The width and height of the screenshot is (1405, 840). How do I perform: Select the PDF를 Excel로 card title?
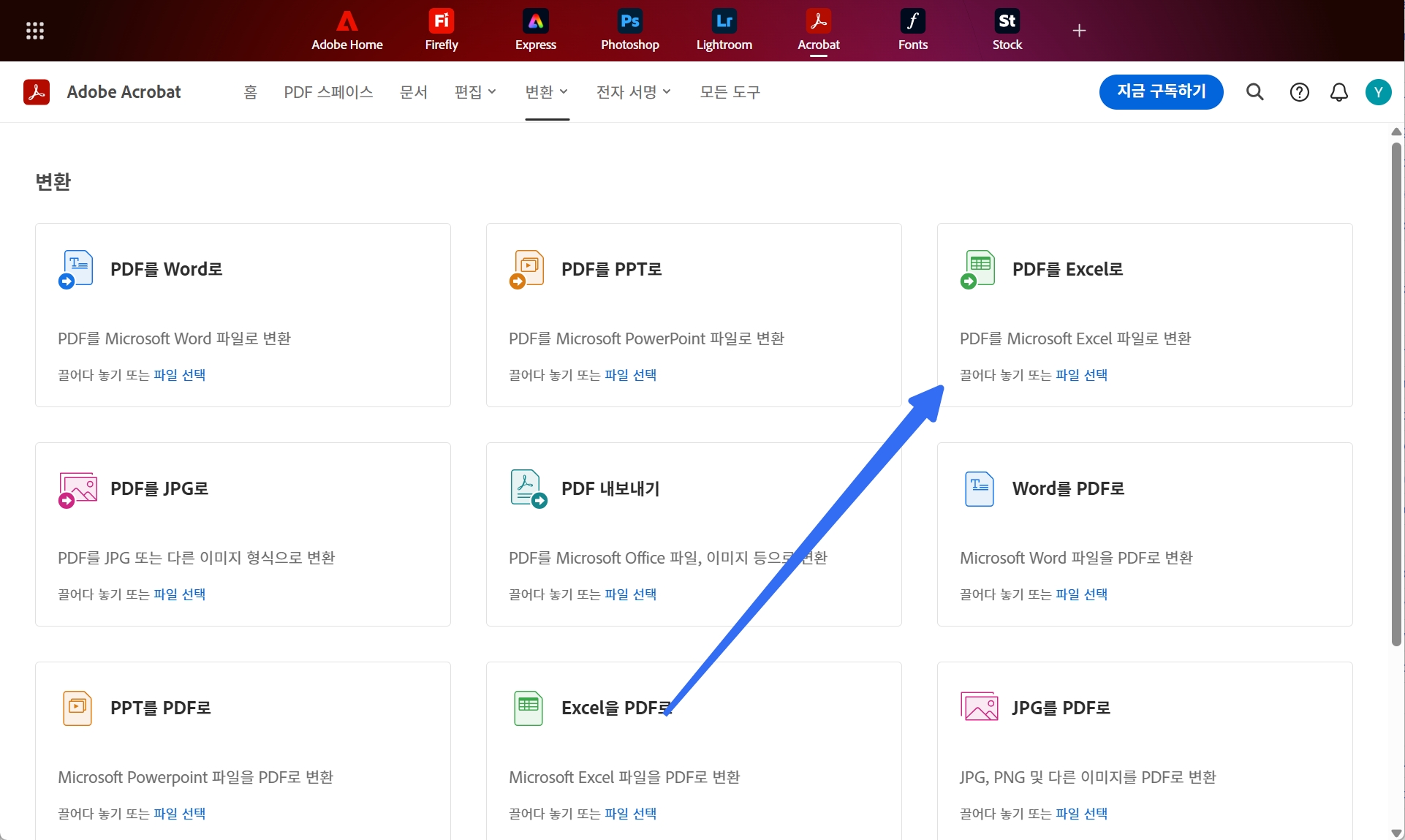[1068, 270]
